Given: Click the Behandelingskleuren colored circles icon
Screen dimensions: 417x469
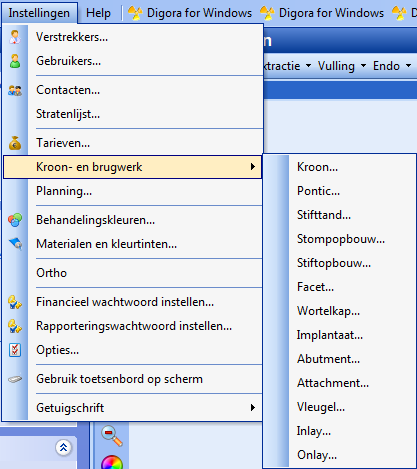Looking at the screenshot, I should (x=15, y=220).
